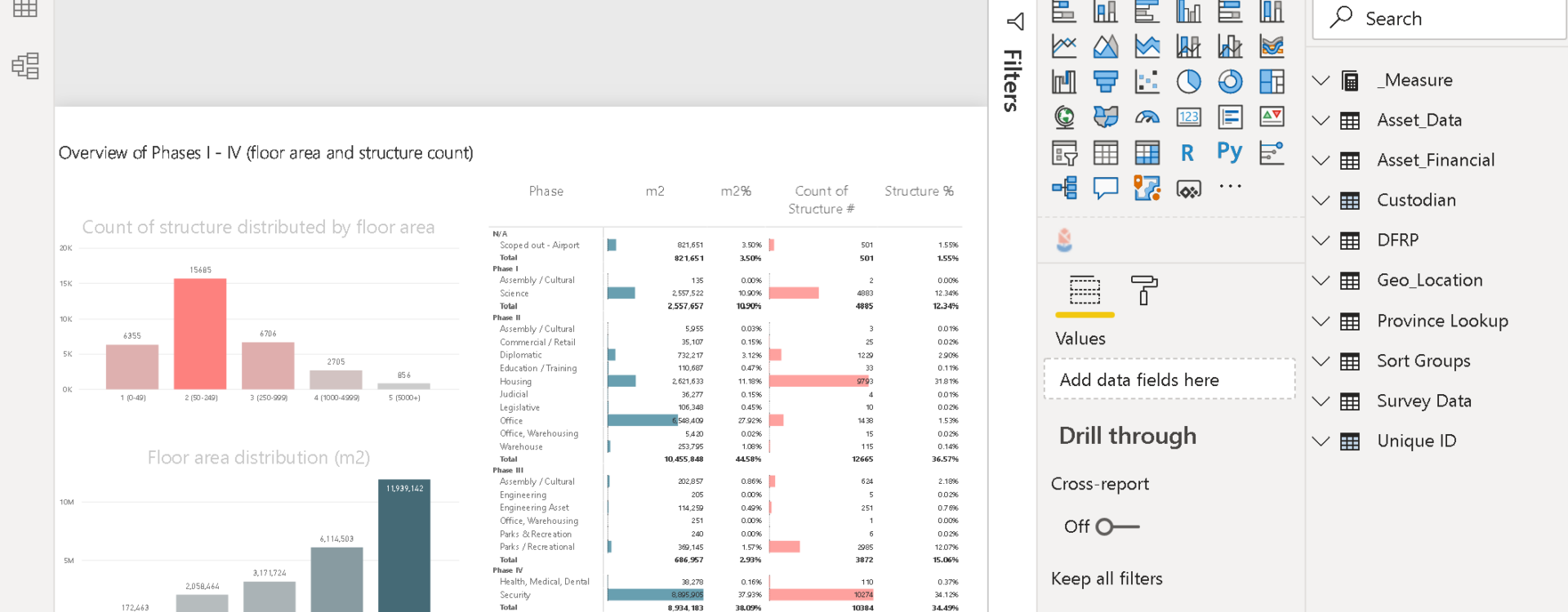The width and height of the screenshot is (1568, 612).
Task: Toggle the Cross-report drill through switch
Action: [x=1116, y=527]
